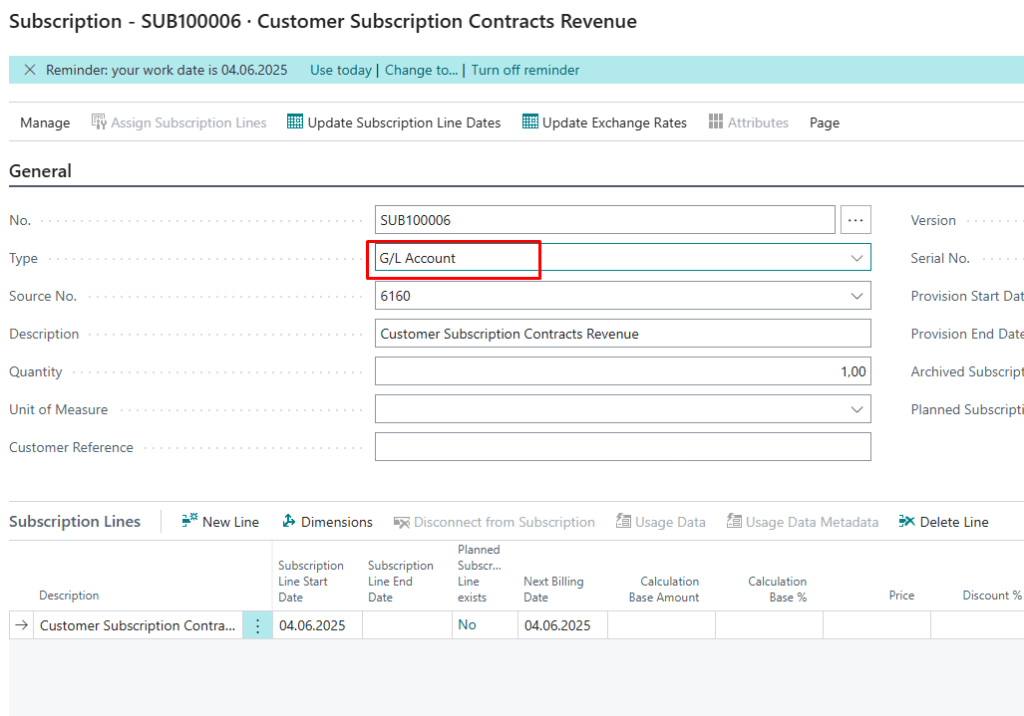Click the Assign Subscription Lines icon
1024x716 pixels.
tap(99, 122)
